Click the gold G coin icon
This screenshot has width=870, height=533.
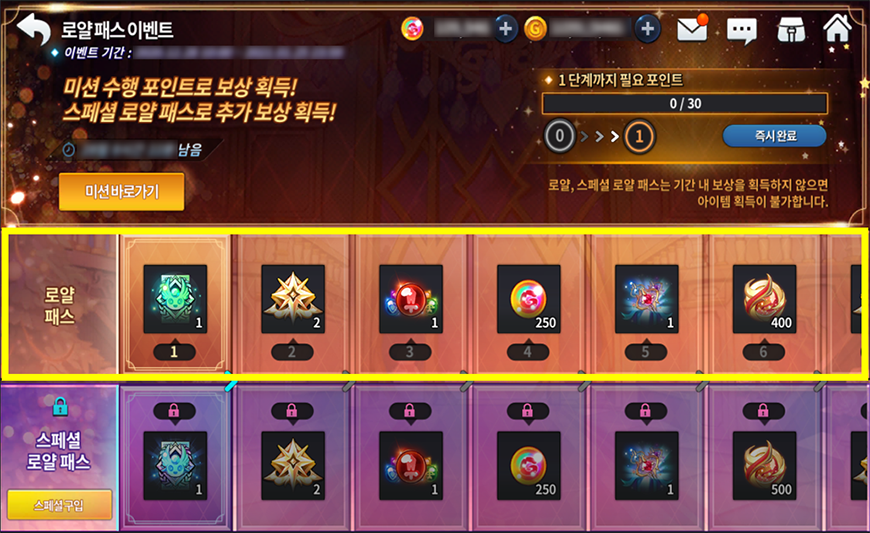(535, 29)
